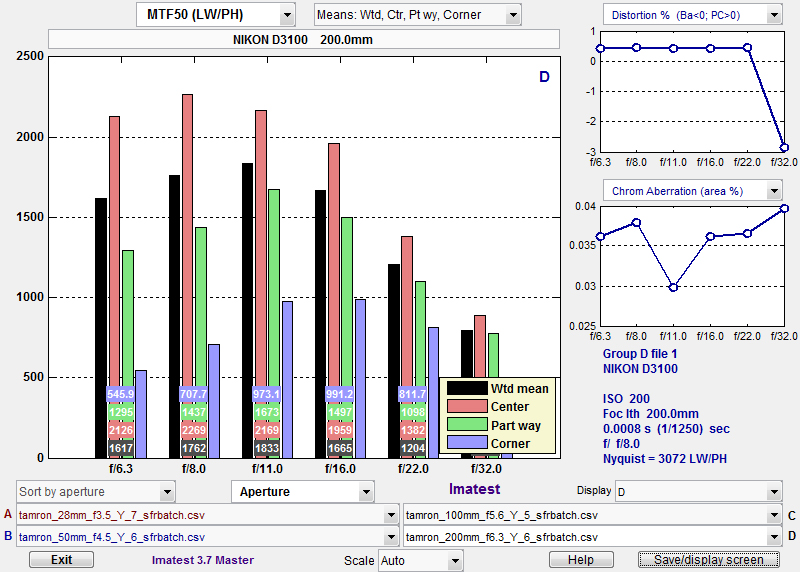The image size is (800, 572).
Task: Click the Save/display screen button
Action: pos(709,560)
